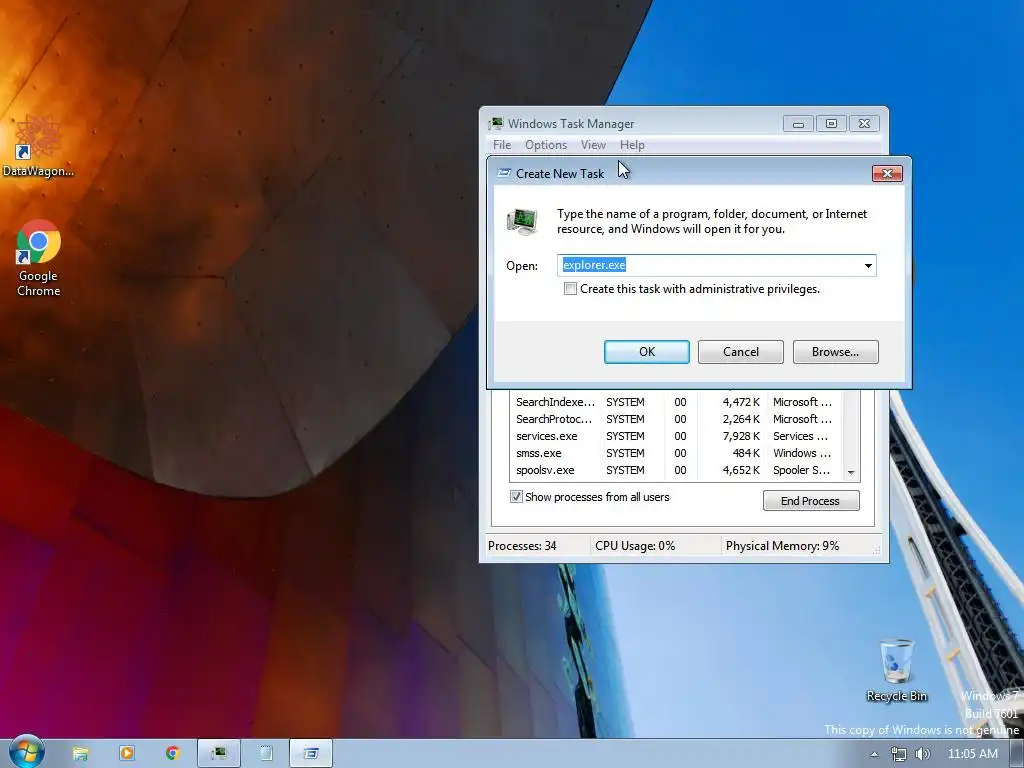Expand the Open combo box dropdown arrow
Viewport: 1024px width, 768px height.
[x=868, y=266]
